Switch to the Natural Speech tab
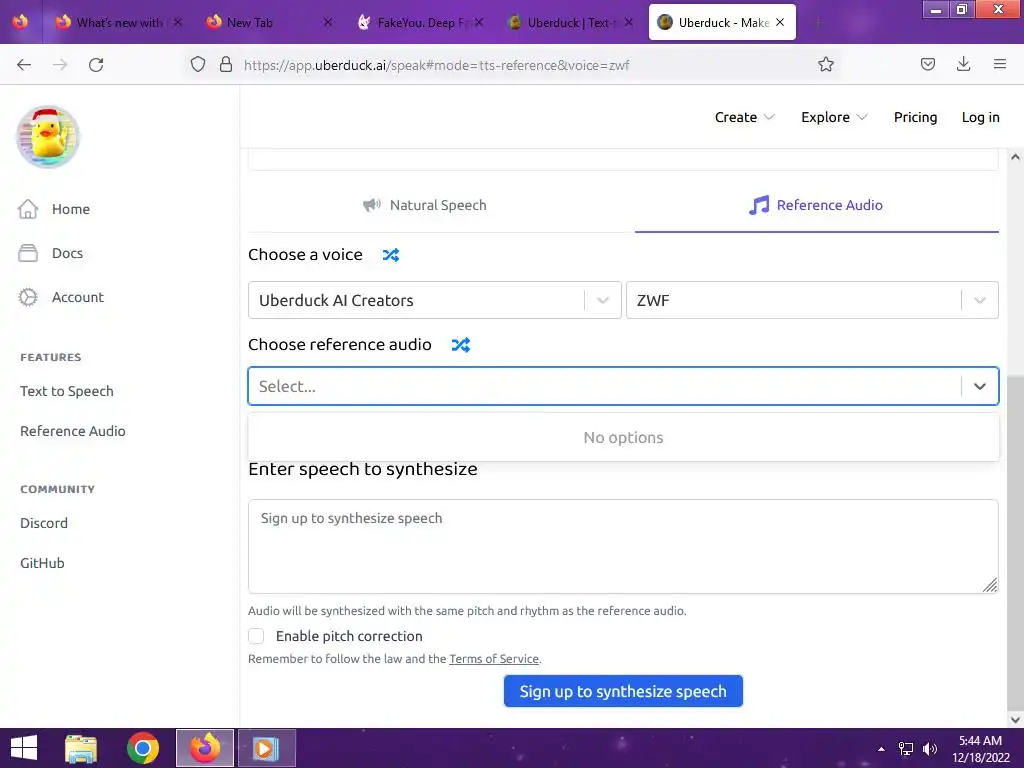Image resolution: width=1024 pixels, height=768 pixels. [x=424, y=205]
